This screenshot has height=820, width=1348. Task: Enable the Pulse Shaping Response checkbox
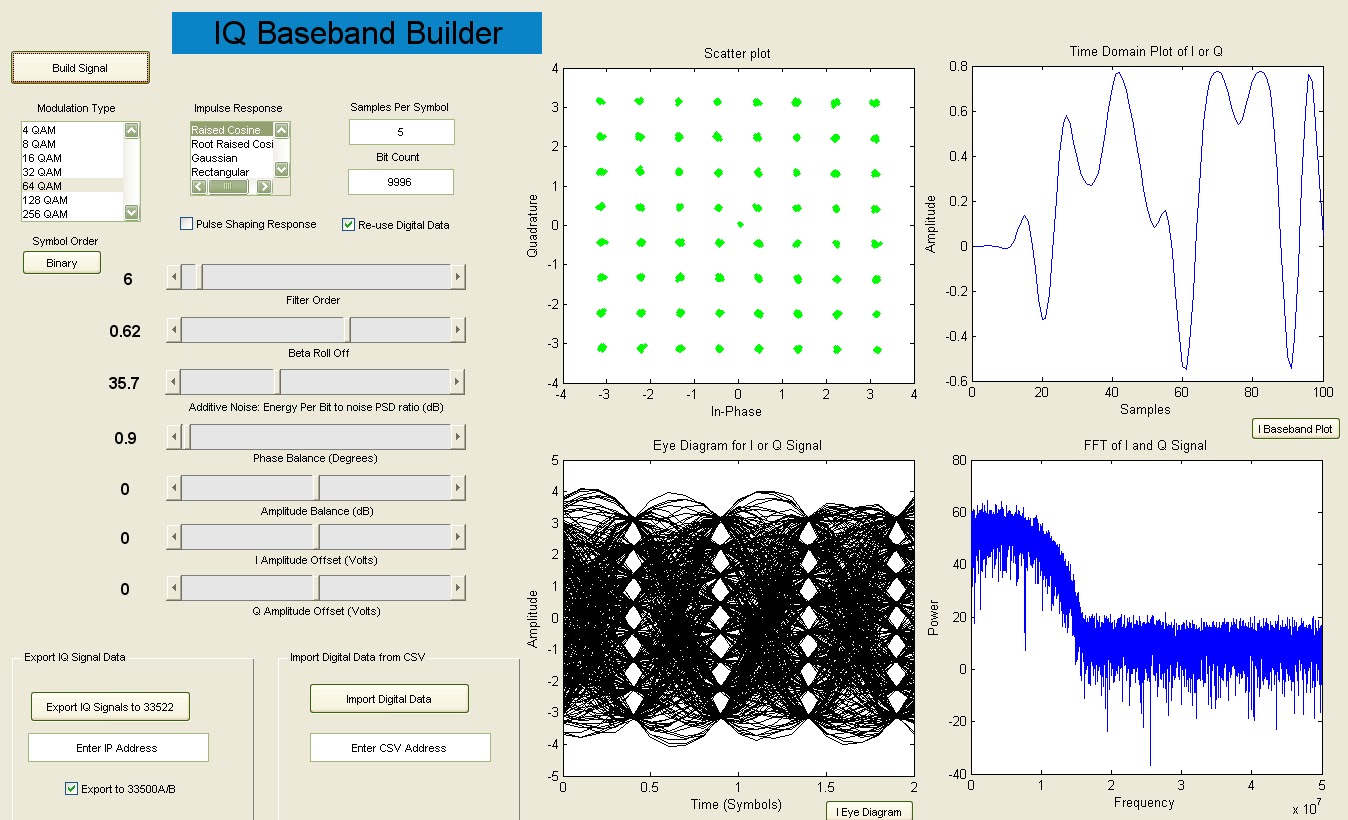coord(185,224)
